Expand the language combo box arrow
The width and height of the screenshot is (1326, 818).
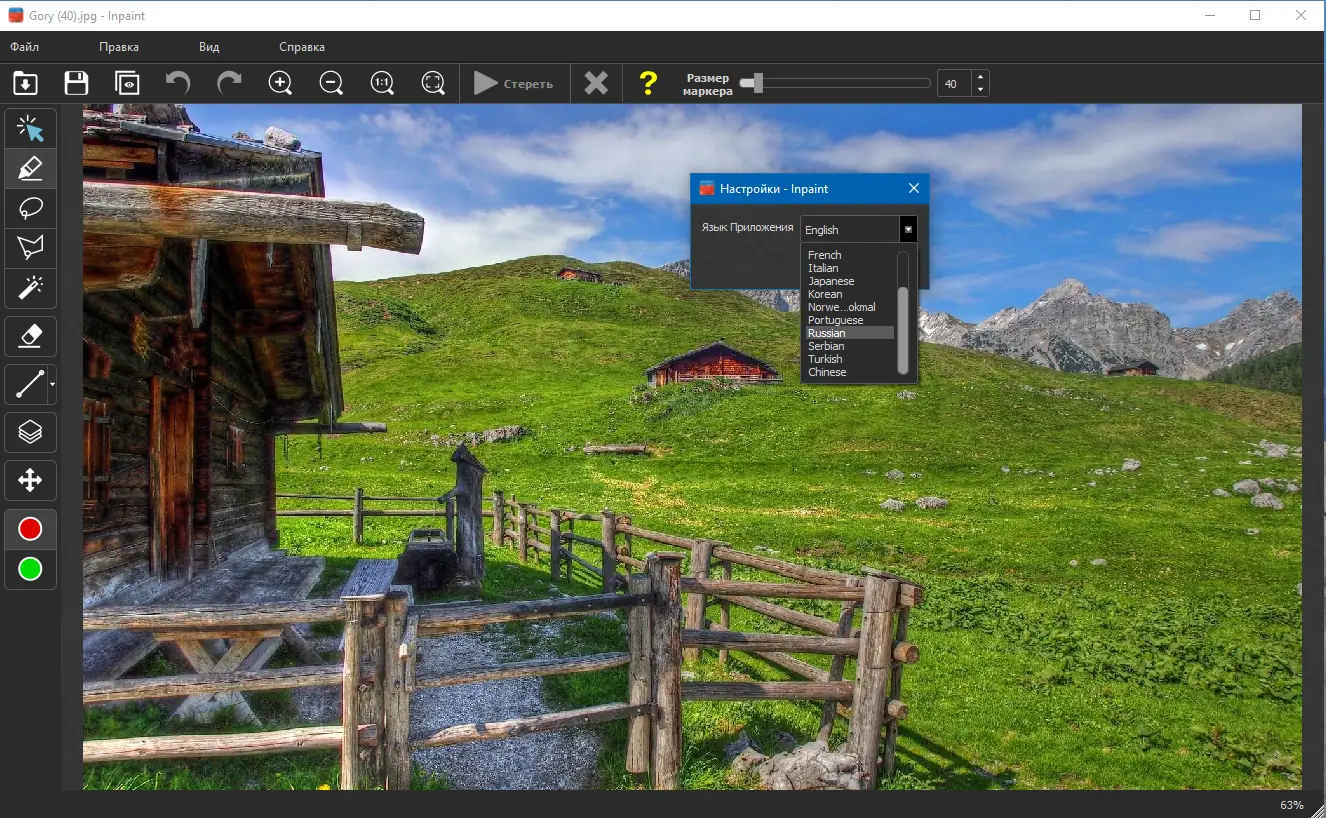tap(908, 230)
